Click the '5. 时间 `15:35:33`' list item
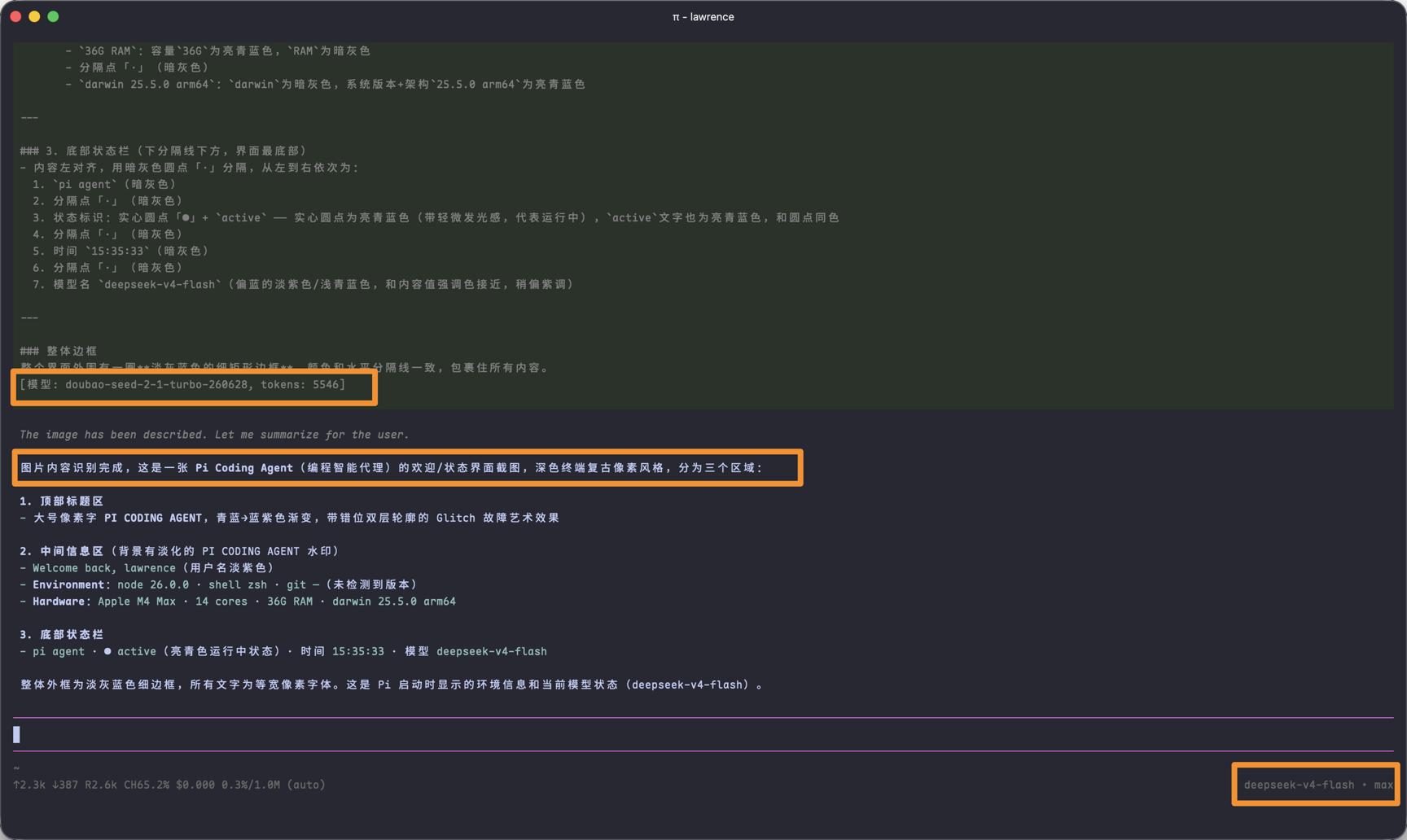 pyautogui.click(x=121, y=251)
